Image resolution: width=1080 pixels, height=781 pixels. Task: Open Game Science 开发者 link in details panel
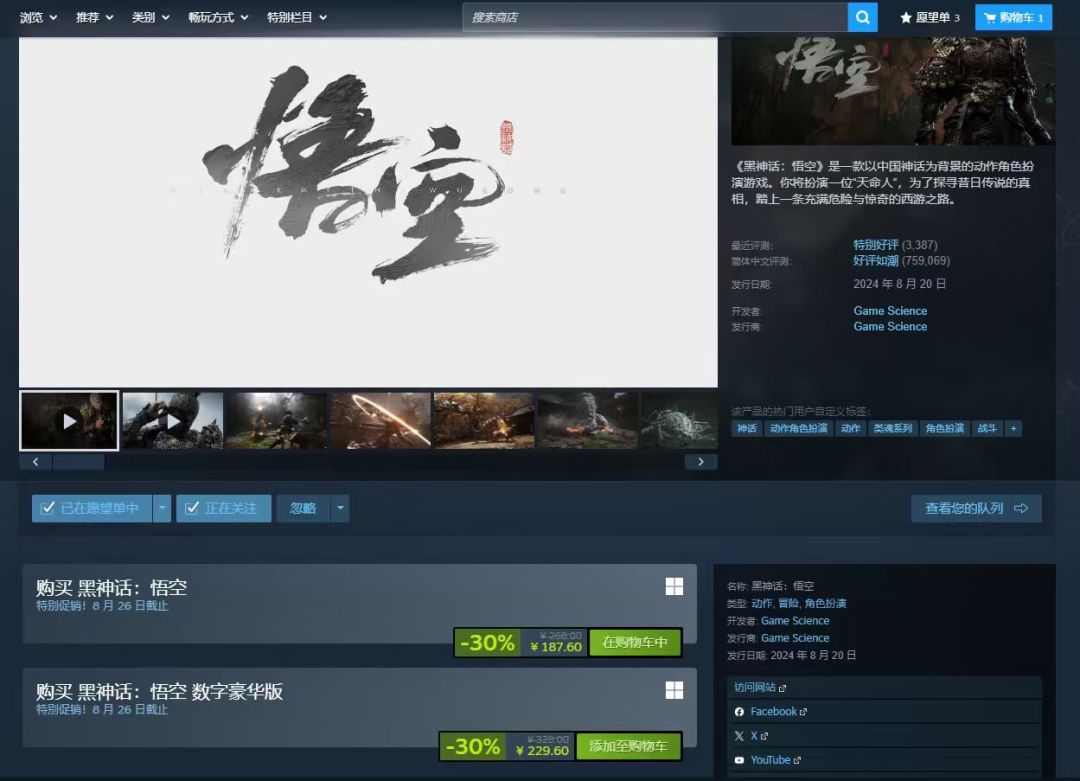[x=795, y=621]
